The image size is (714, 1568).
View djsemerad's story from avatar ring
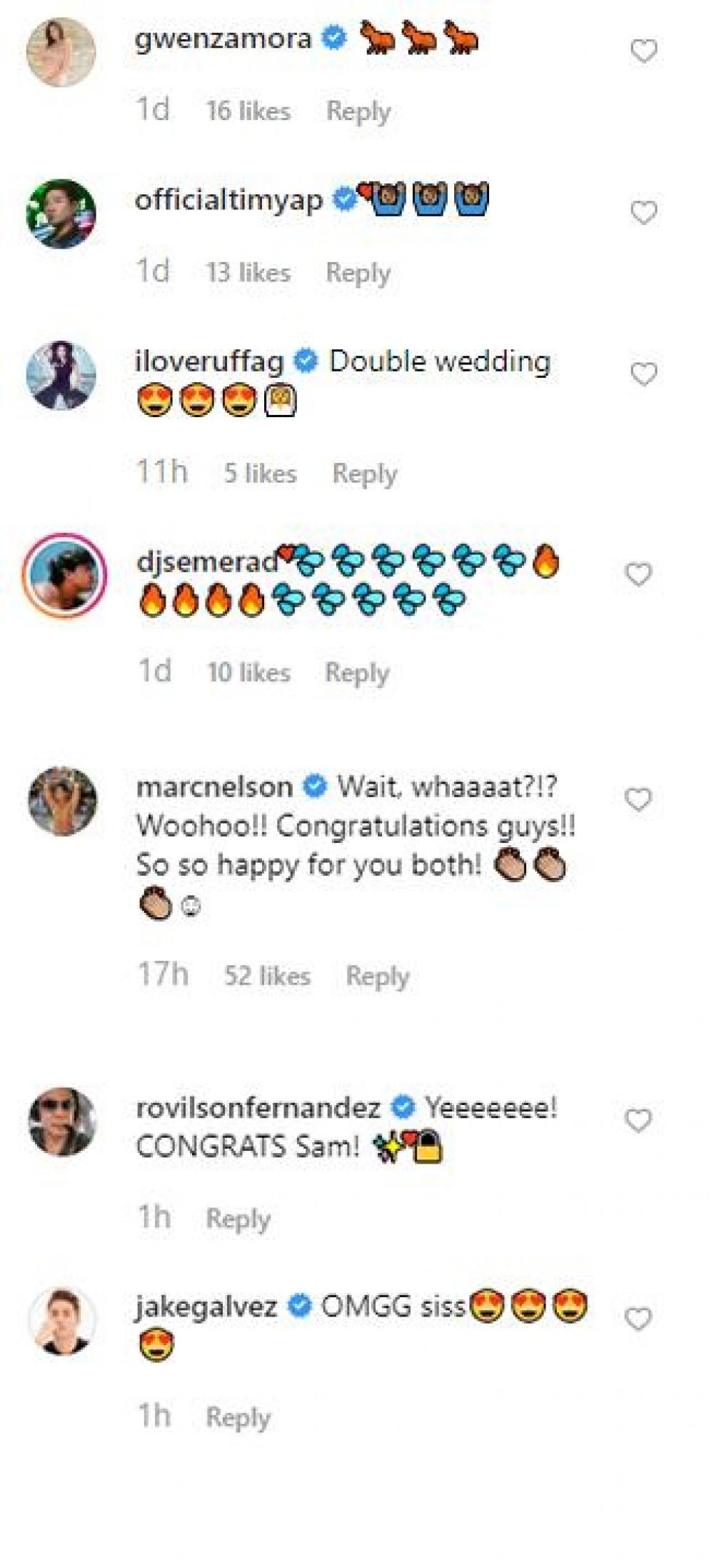(64, 575)
